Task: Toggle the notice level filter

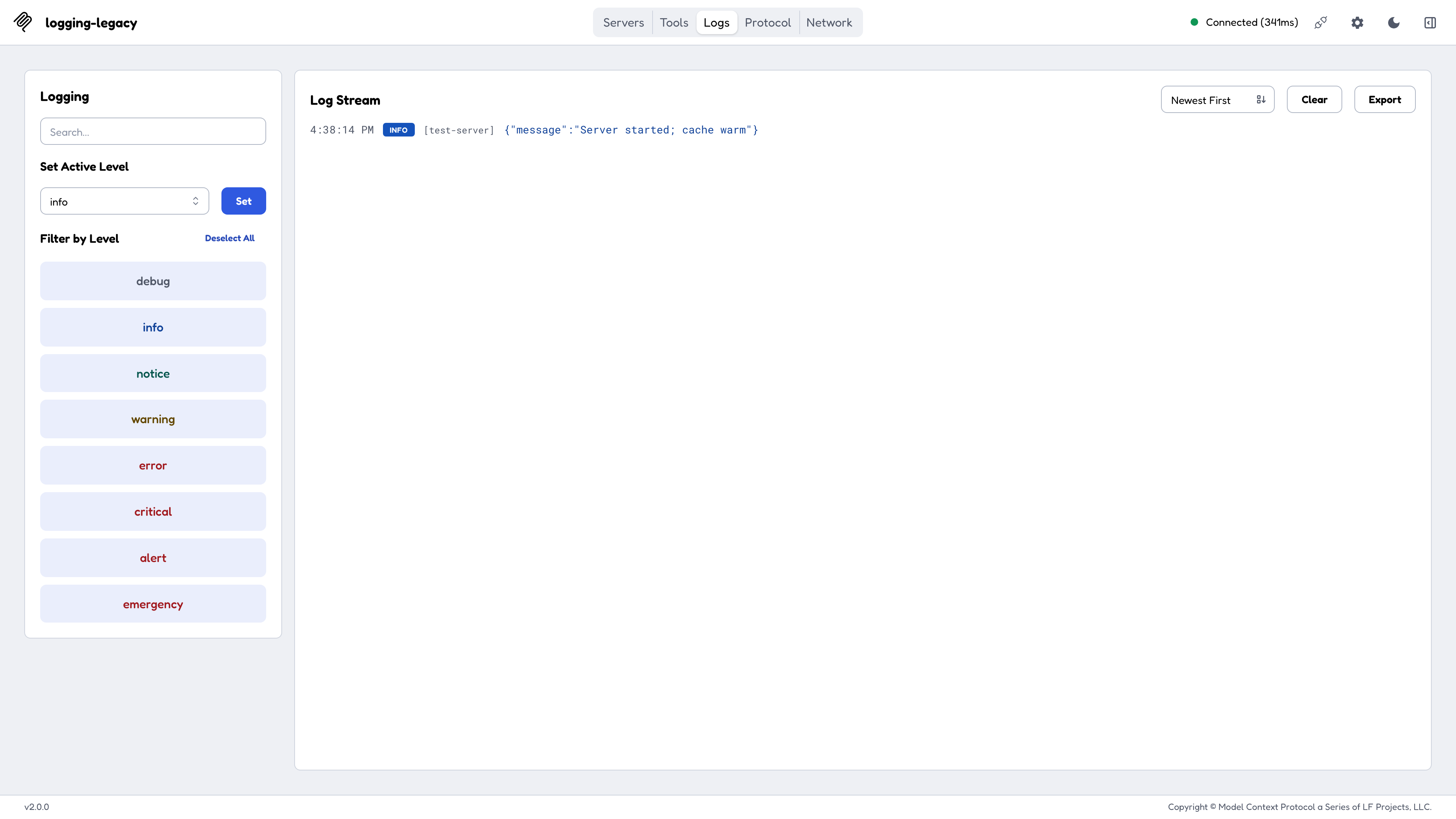Action: (x=153, y=373)
